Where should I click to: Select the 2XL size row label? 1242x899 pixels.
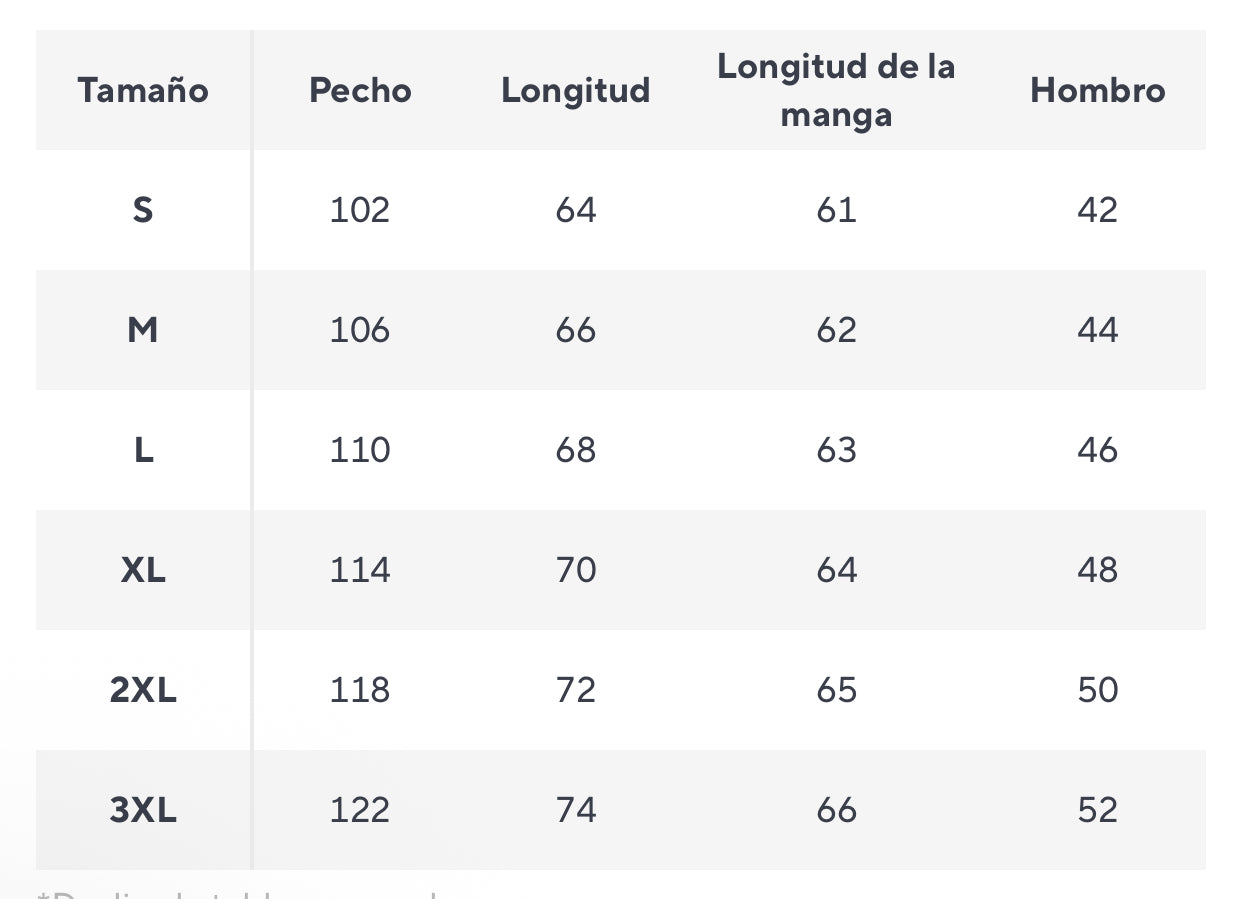click(143, 690)
